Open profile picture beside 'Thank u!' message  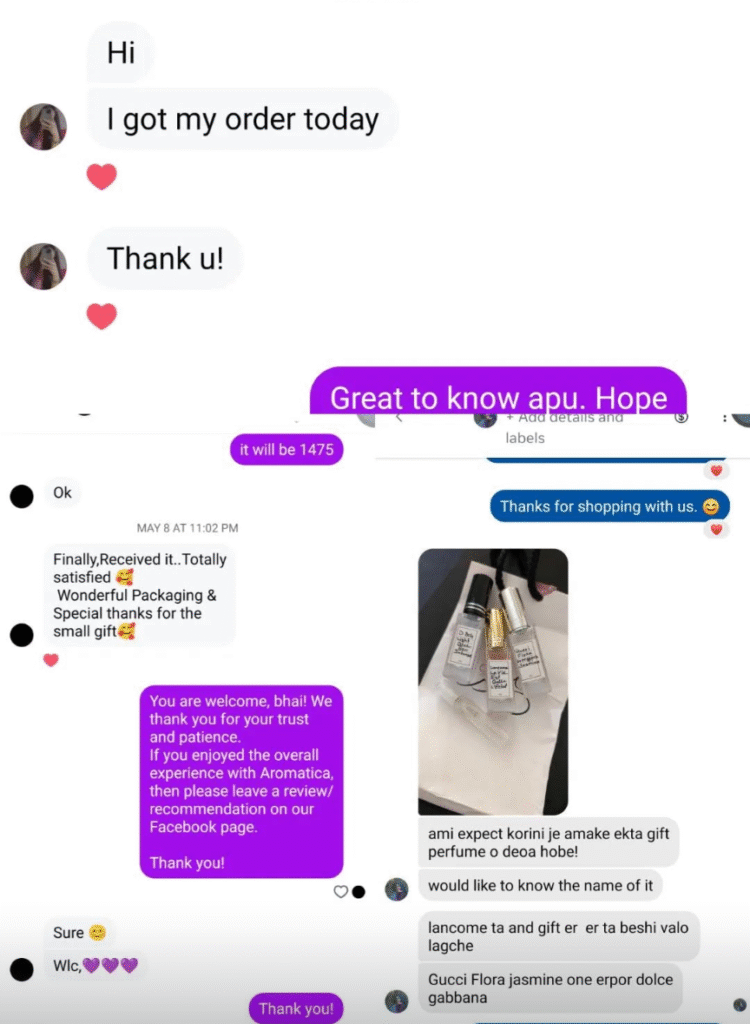tap(43, 266)
